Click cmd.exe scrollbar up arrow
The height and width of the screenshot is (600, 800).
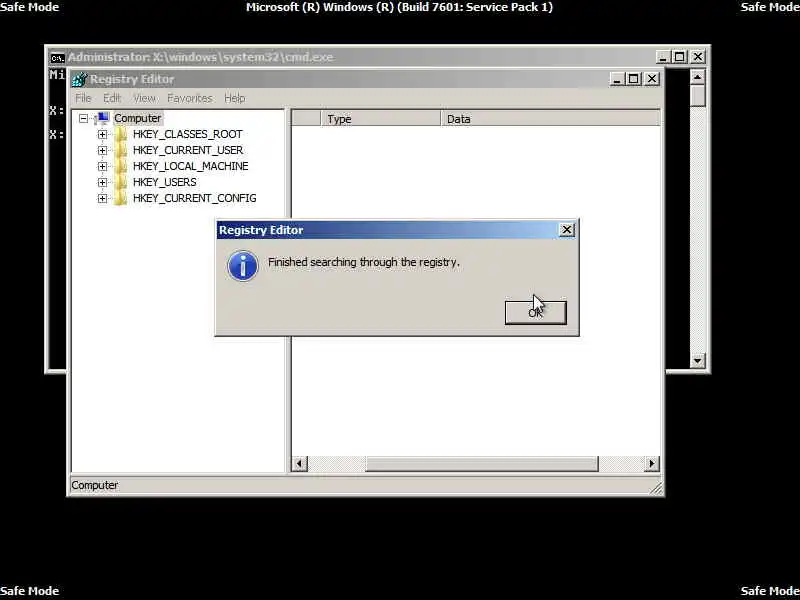[x=697, y=77]
